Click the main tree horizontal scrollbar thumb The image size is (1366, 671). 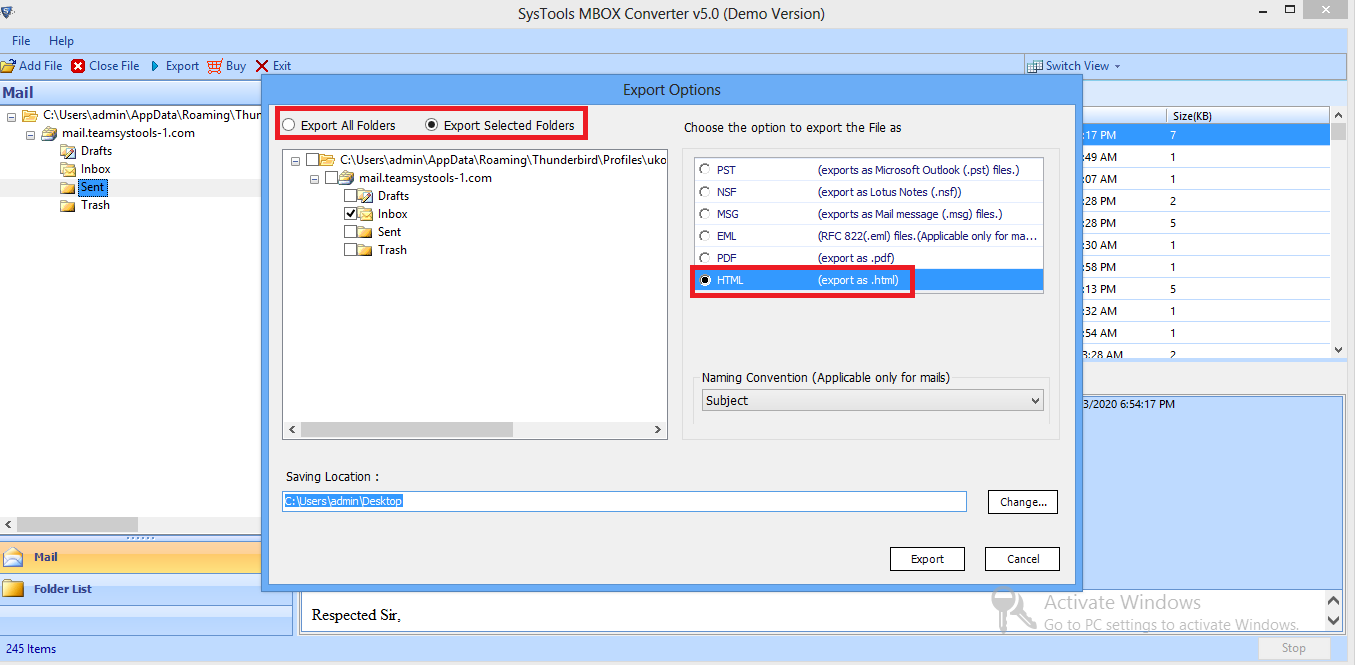[77, 524]
